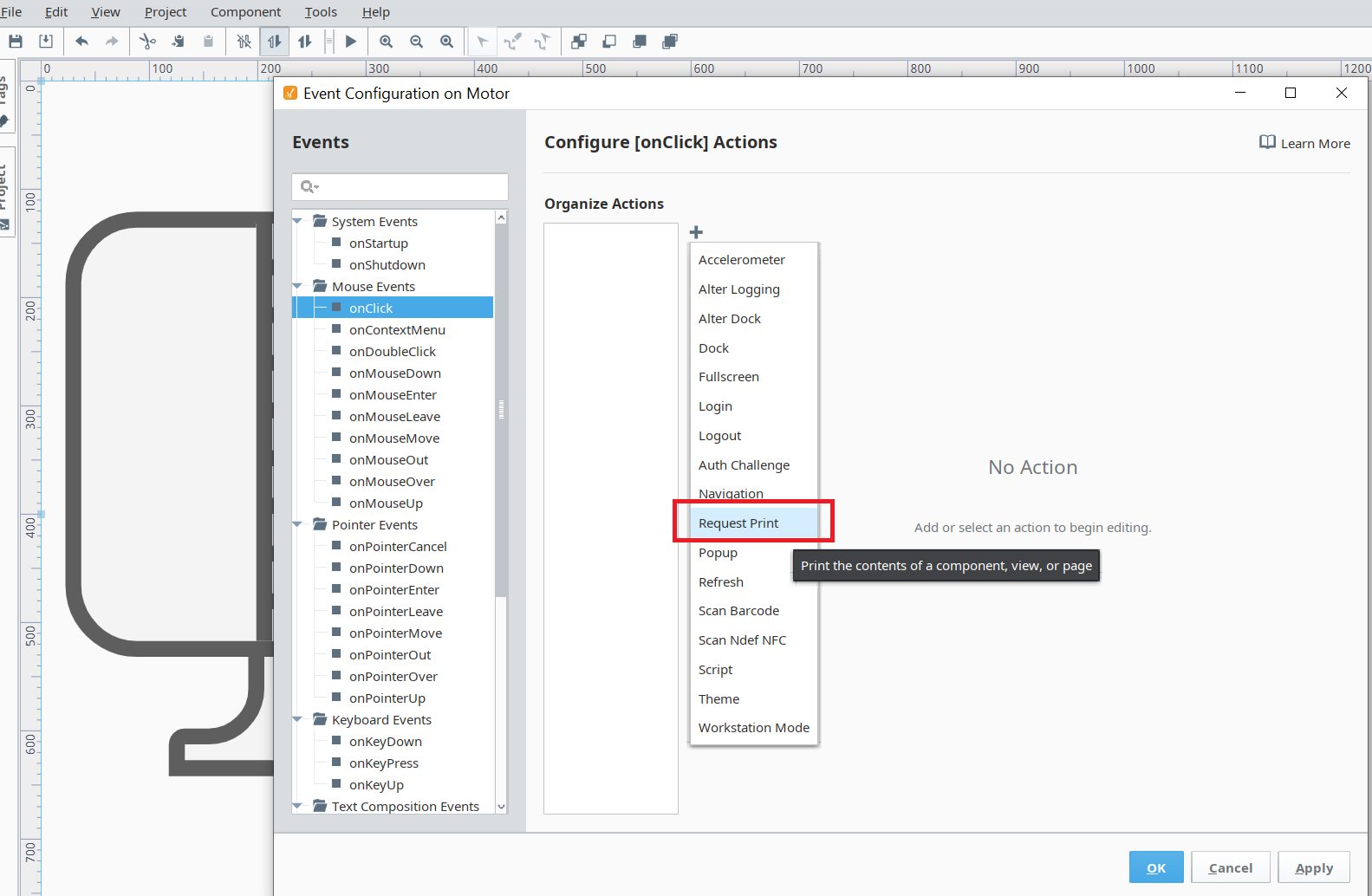Click the Save icon in toolbar

(16, 42)
